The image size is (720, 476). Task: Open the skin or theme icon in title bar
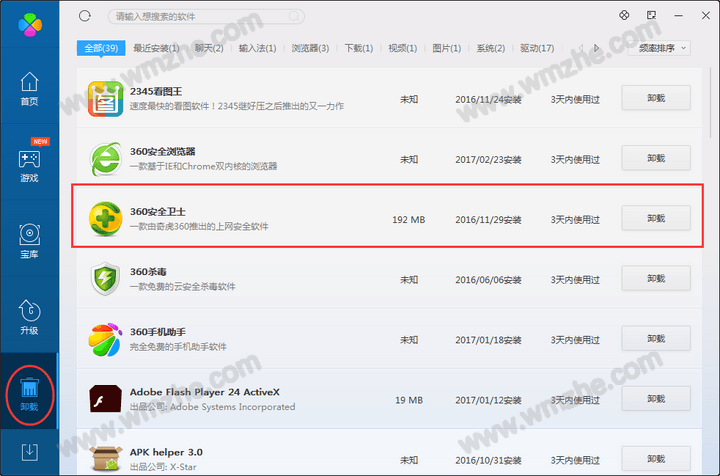coord(624,15)
